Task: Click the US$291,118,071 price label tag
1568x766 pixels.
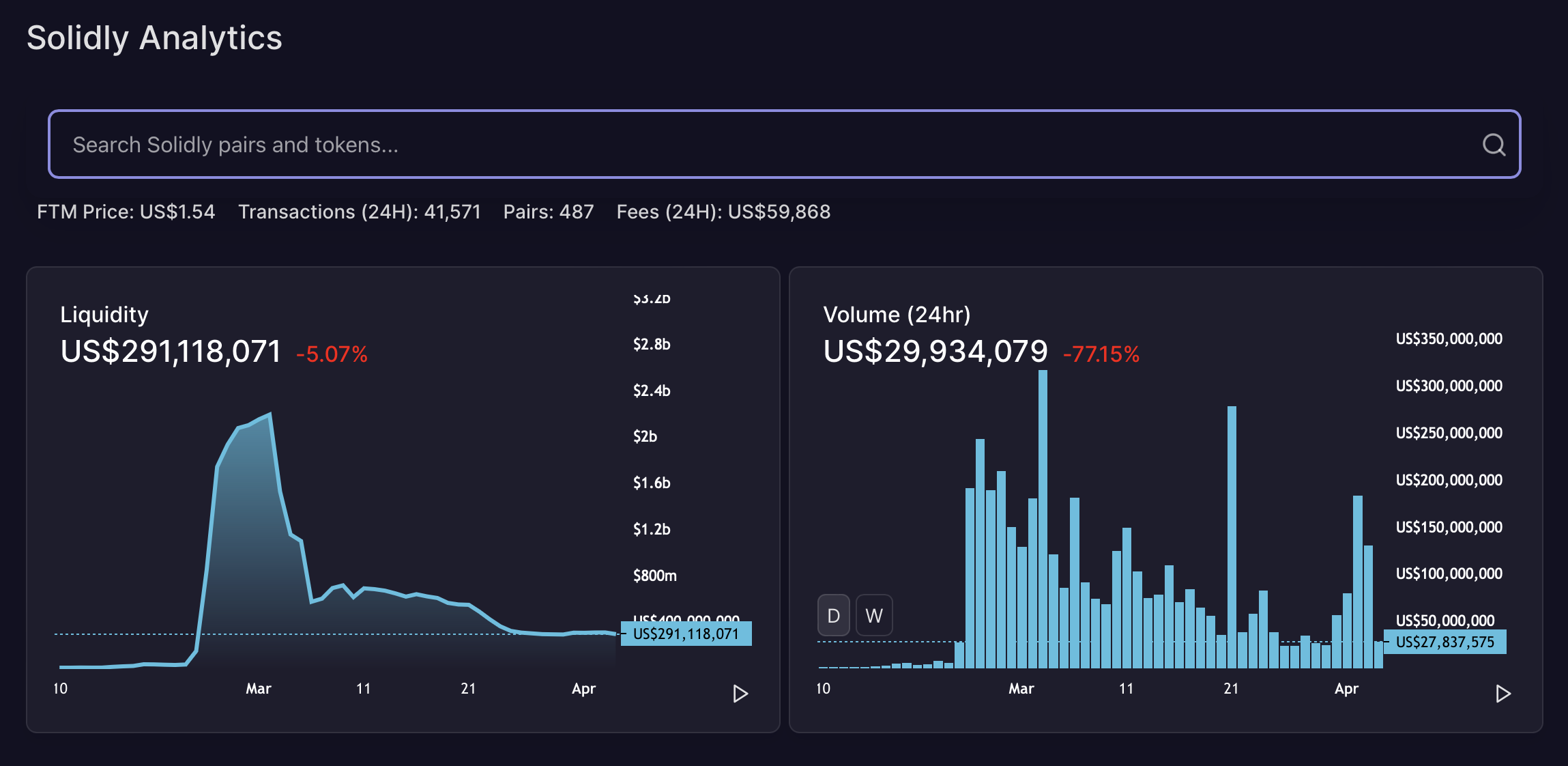Action: click(686, 634)
